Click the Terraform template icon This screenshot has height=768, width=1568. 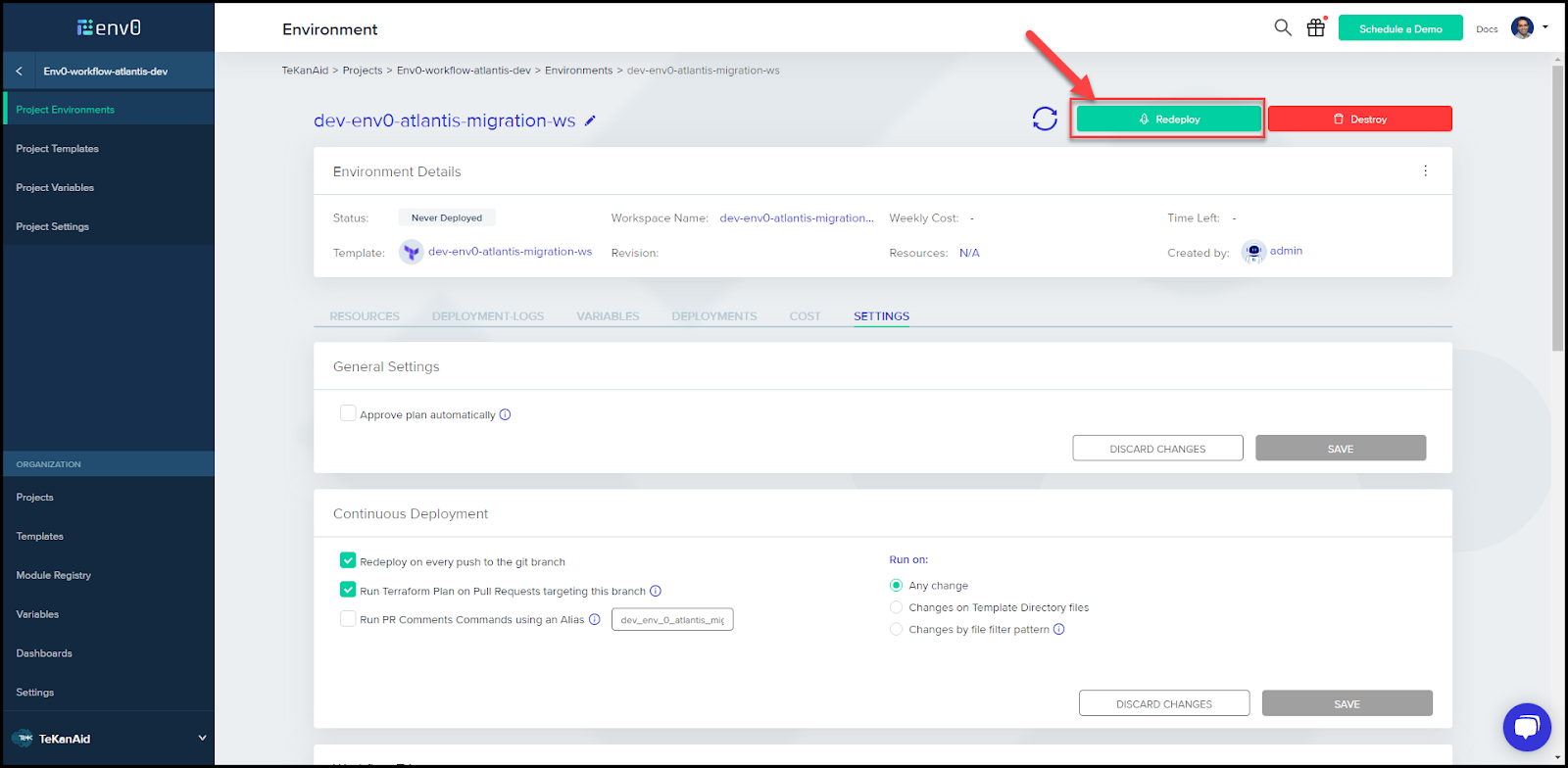coord(412,253)
